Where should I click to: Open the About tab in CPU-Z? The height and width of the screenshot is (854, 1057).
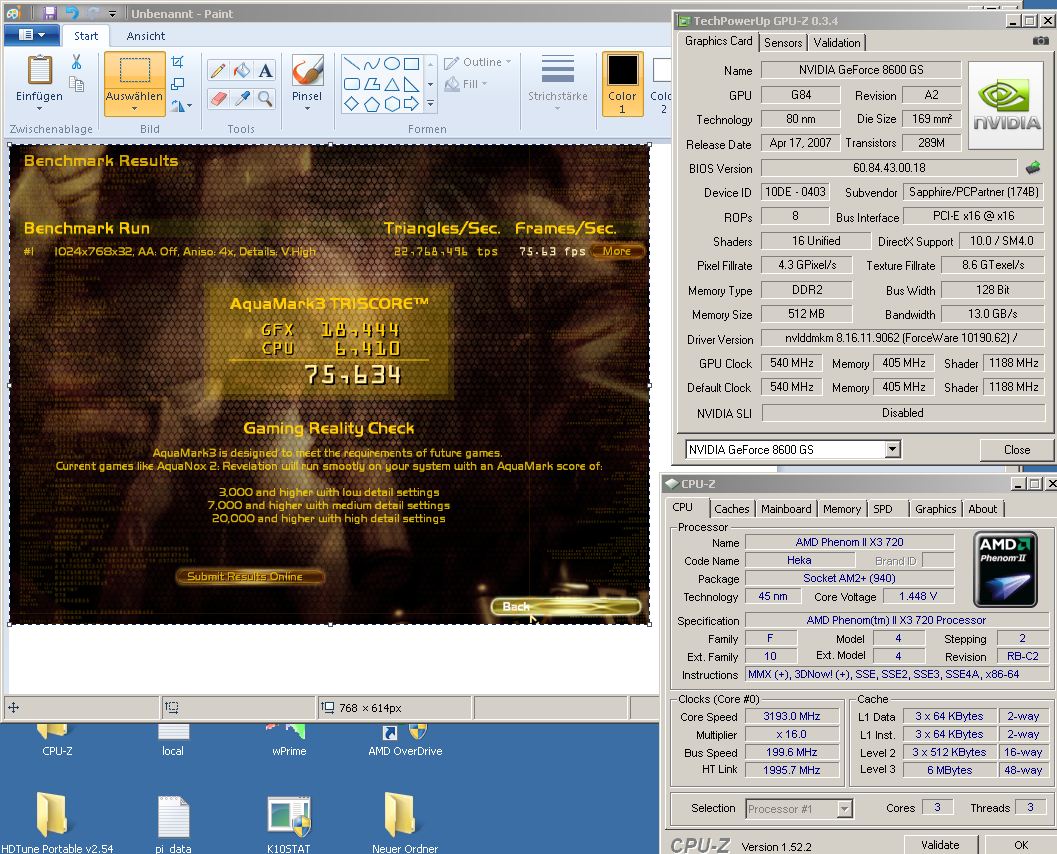(x=982, y=509)
